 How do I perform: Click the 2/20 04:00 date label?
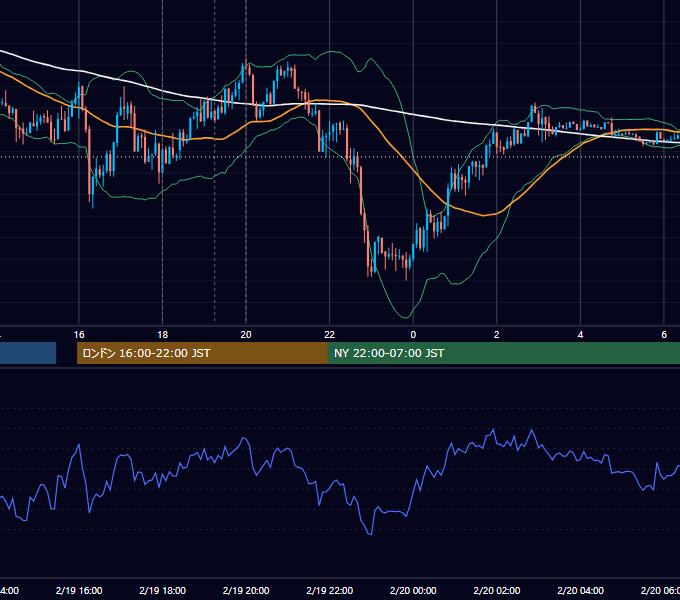tap(580, 590)
